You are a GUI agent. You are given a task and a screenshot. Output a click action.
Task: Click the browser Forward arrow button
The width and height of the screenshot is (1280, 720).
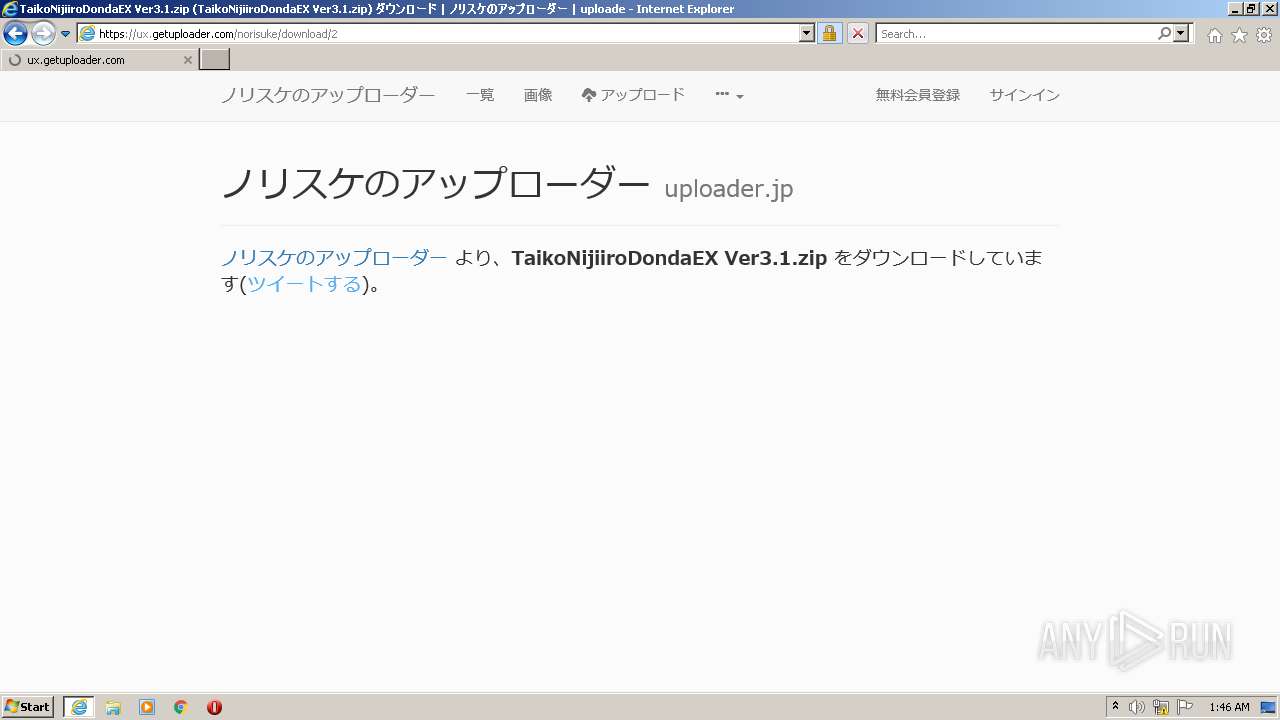[x=43, y=34]
